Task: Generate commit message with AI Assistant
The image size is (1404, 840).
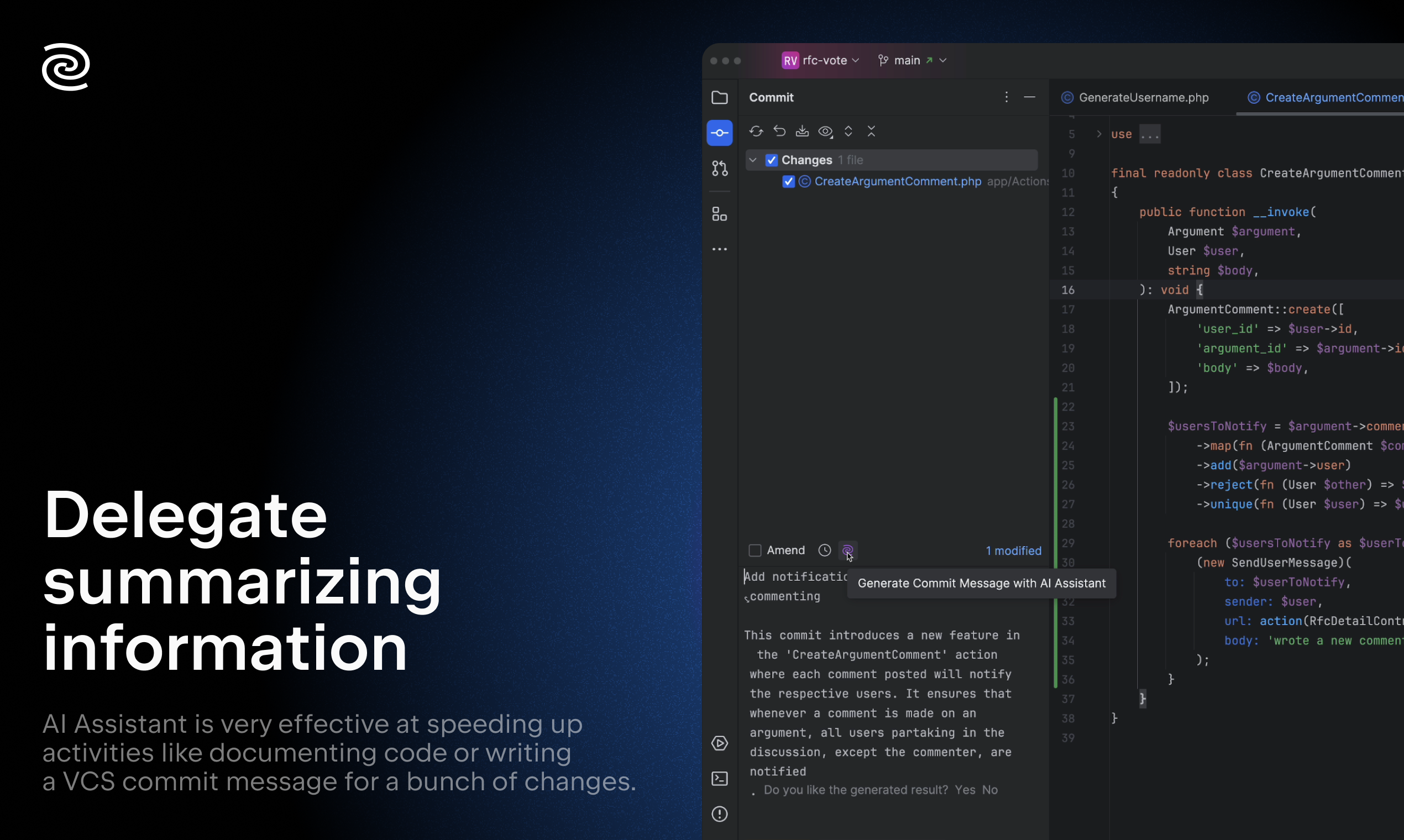Action: pyautogui.click(x=847, y=550)
